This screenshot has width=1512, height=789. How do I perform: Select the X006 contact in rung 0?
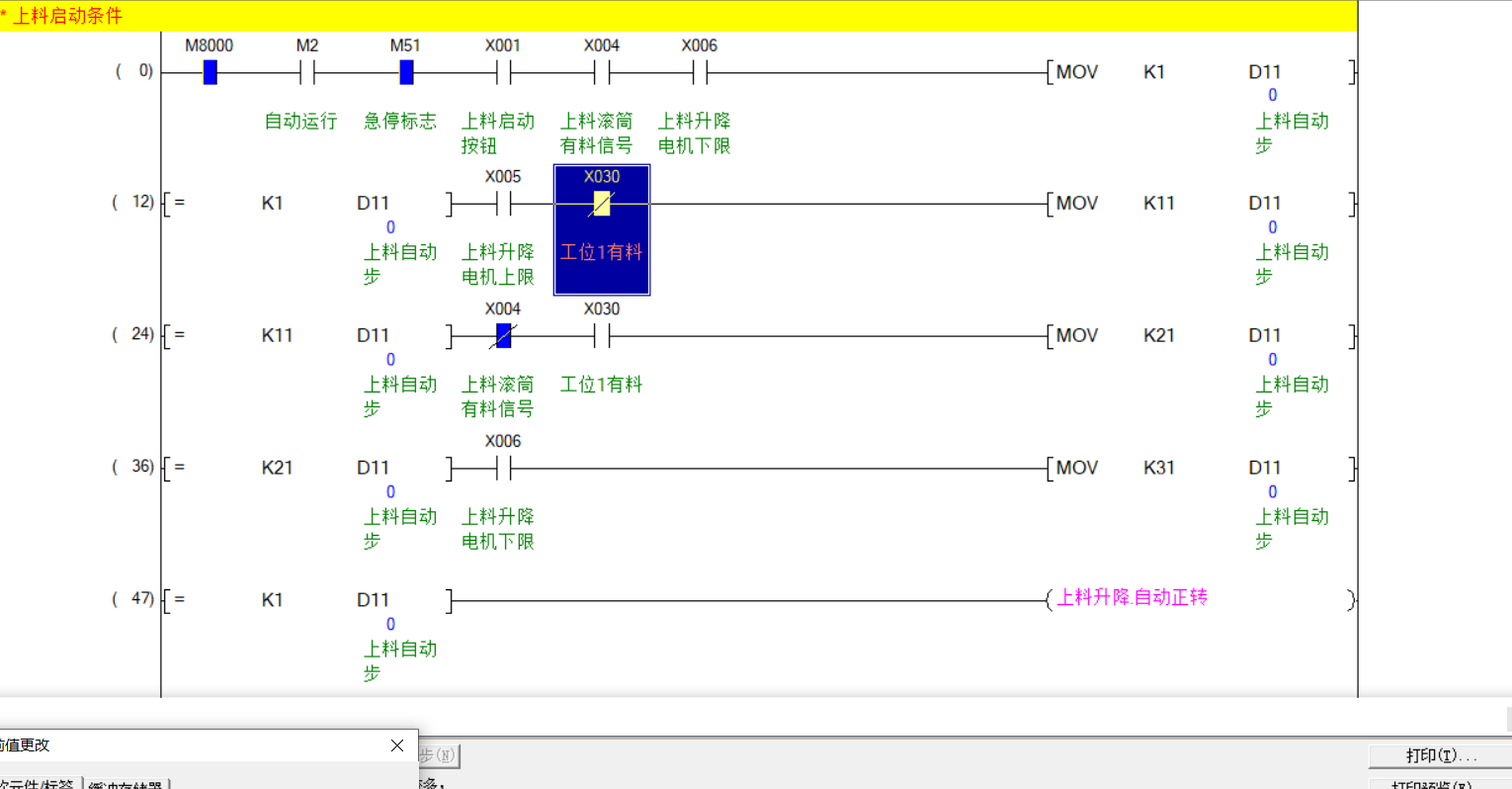(x=700, y=72)
